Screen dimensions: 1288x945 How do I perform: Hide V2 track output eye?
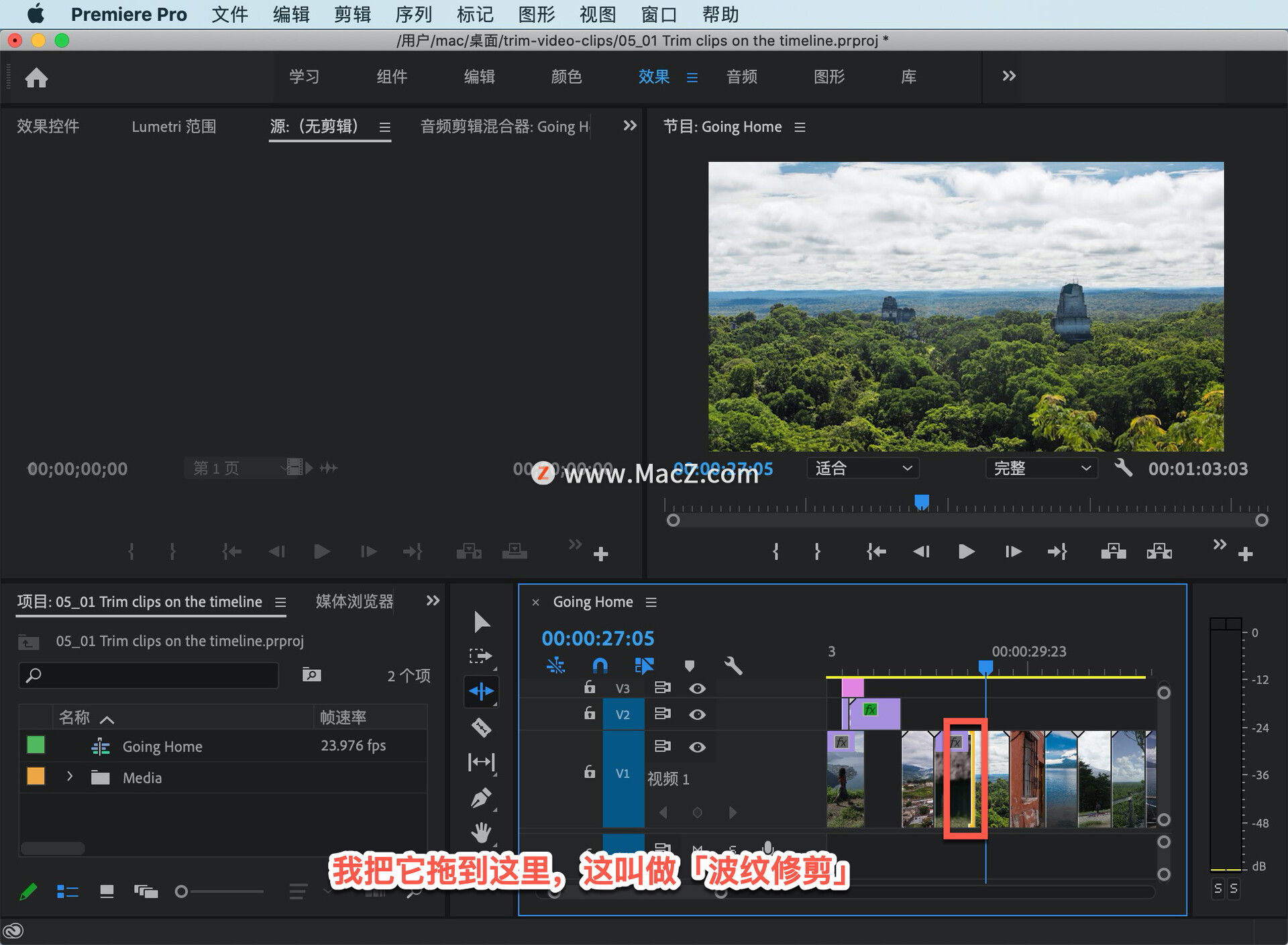coord(697,714)
